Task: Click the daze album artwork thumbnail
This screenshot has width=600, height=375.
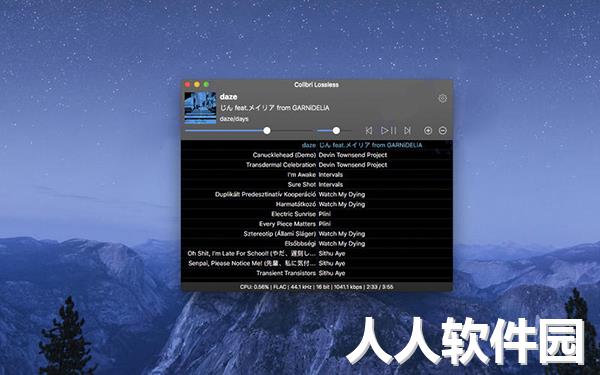Action: 200,108
